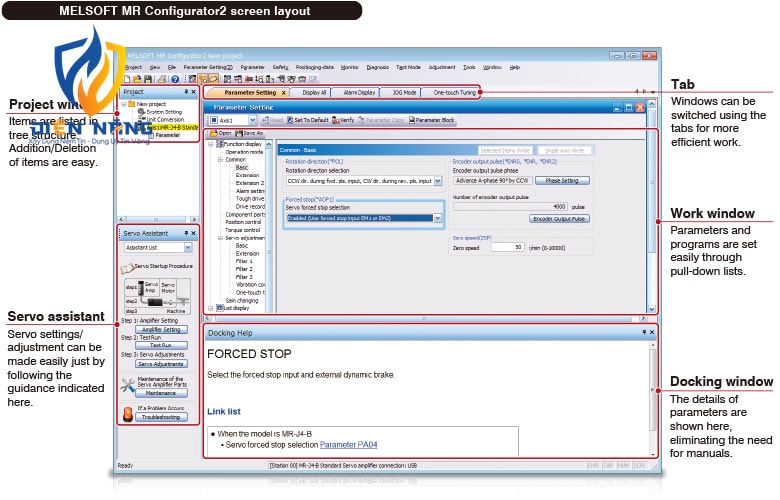Open the Parameter PA04 link
The image size is (780, 500).
point(348,445)
